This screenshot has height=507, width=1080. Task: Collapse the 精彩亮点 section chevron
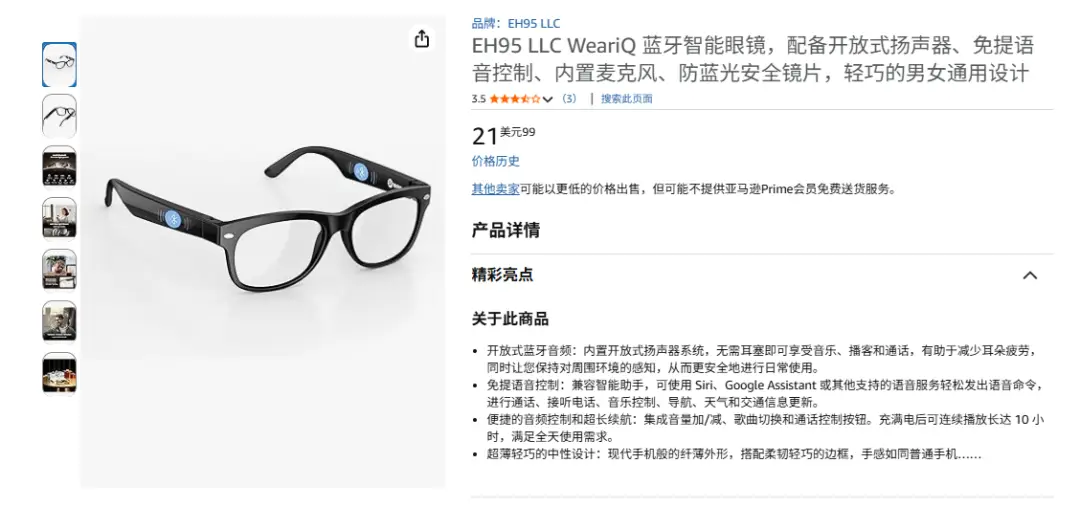(x=1030, y=276)
